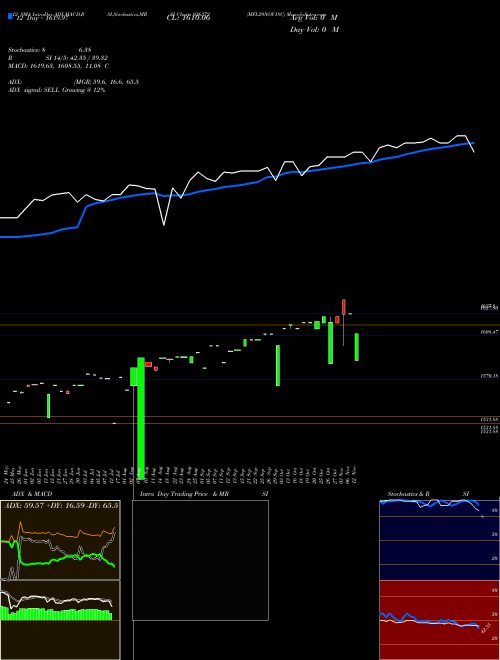Click the '1608.47' price axis label
Image resolution: width=500 pixels, height=660 pixels.
[x=489, y=332]
